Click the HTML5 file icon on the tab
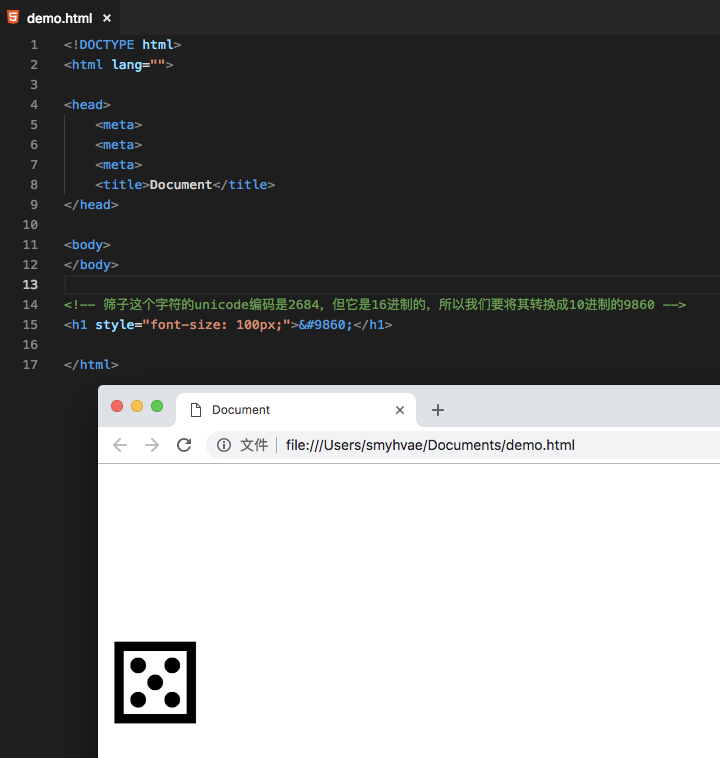The width and height of the screenshot is (720, 758). [x=14, y=17]
